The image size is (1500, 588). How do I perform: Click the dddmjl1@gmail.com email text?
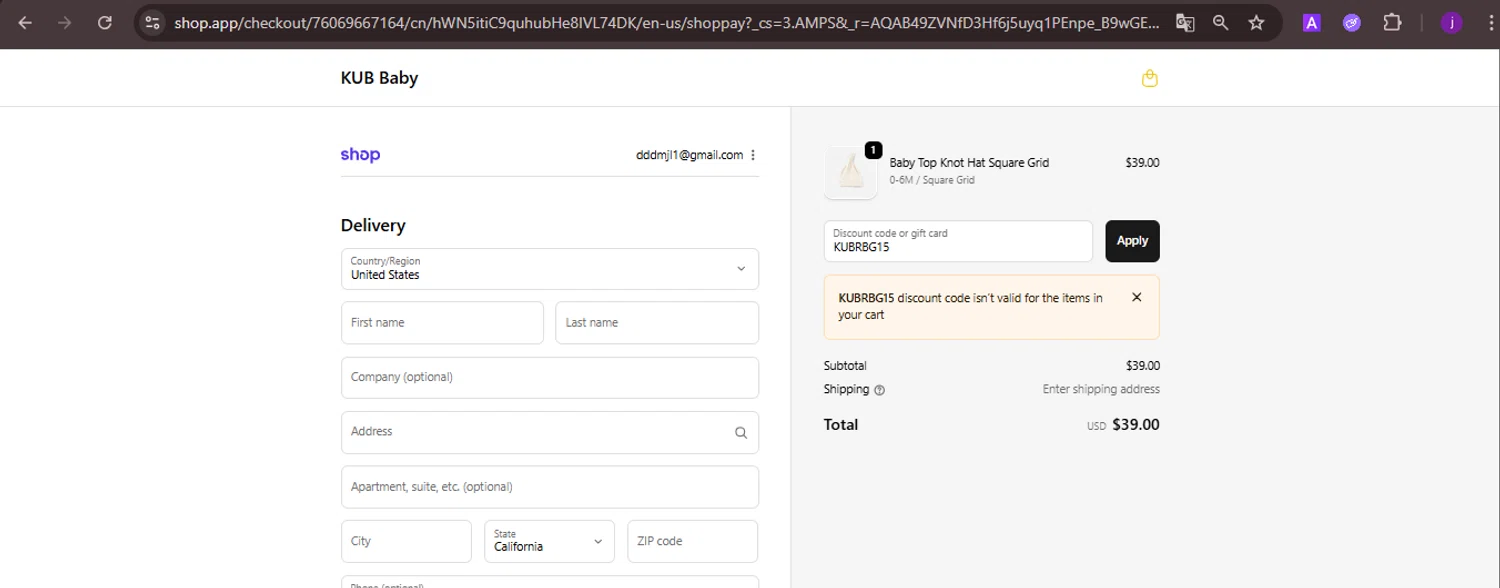pyautogui.click(x=689, y=155)
